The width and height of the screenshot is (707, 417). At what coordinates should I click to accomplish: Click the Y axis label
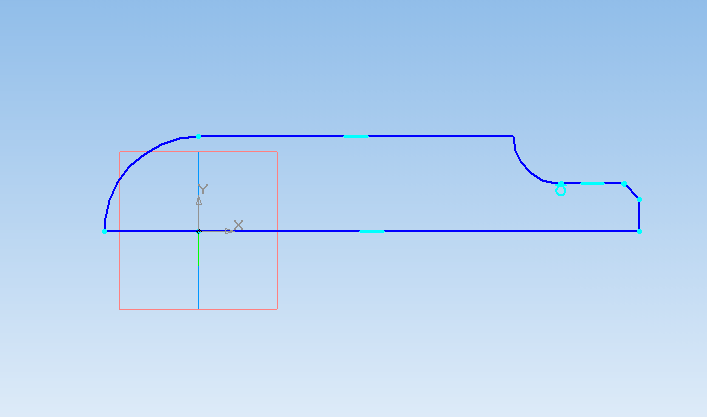[203, 188]
